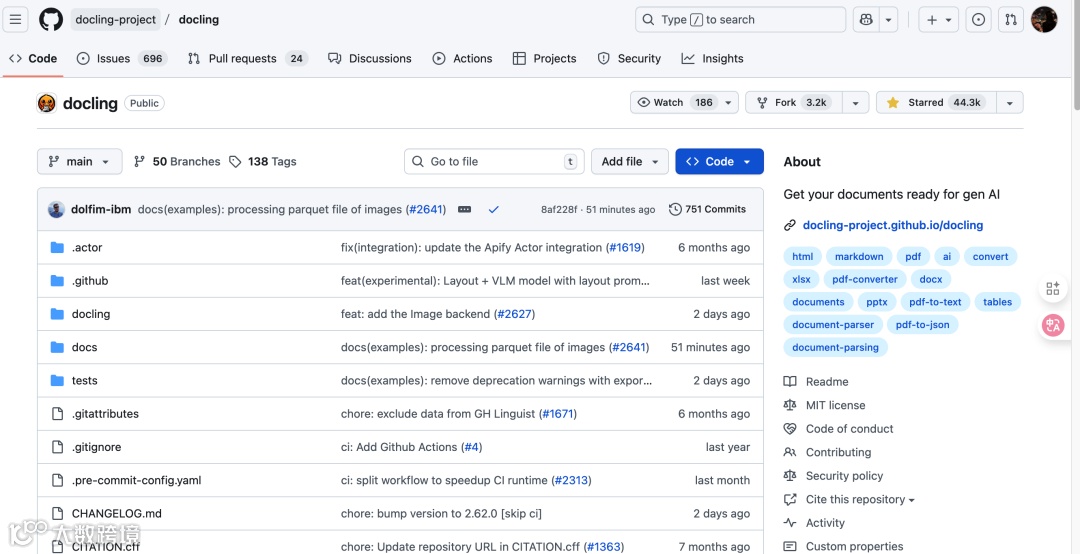Open the Discussions tab
Viewport: 1080px width, 554px height.
[370, 59]
